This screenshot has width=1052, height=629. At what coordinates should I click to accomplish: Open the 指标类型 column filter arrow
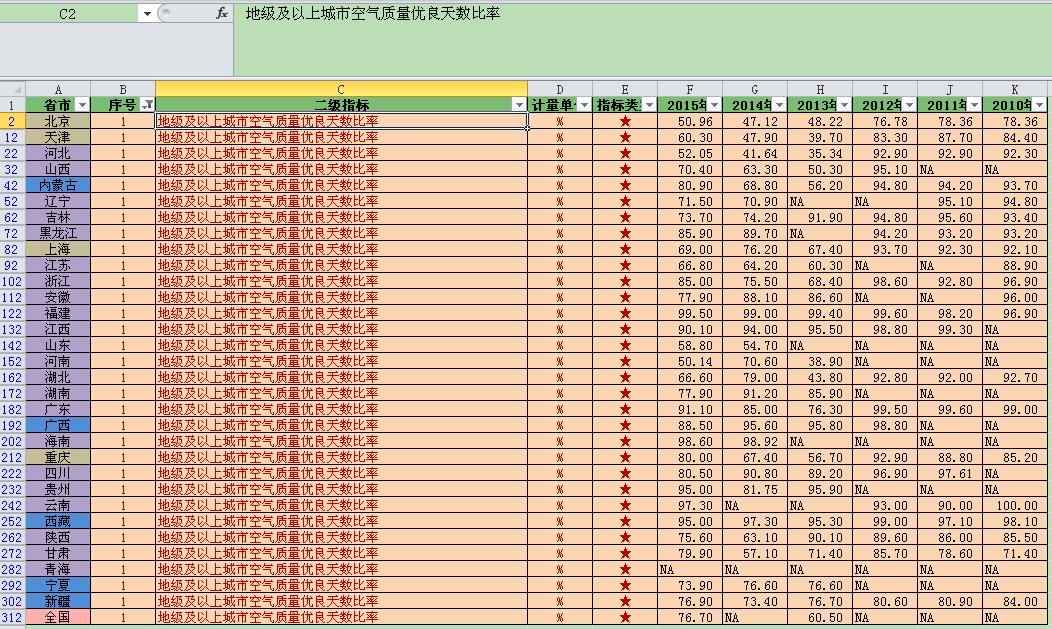pos(649,105)
